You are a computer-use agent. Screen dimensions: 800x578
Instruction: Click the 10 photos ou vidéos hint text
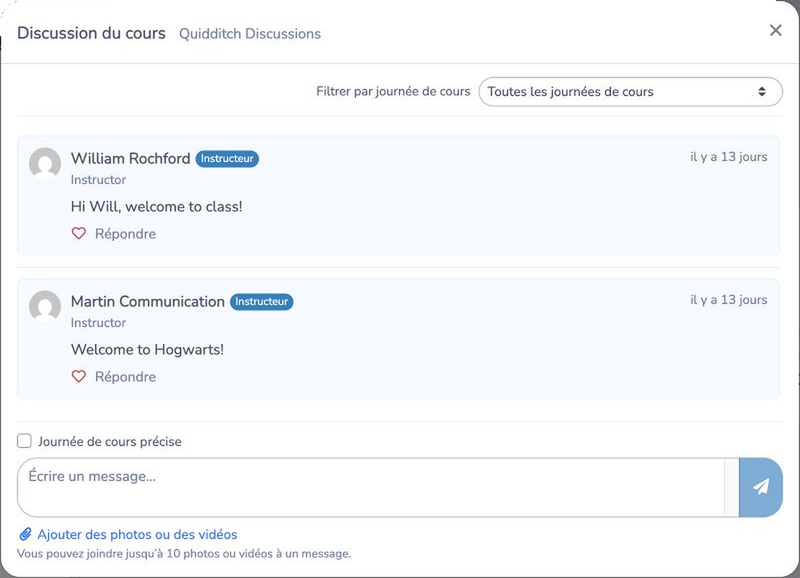click(184, 554)
